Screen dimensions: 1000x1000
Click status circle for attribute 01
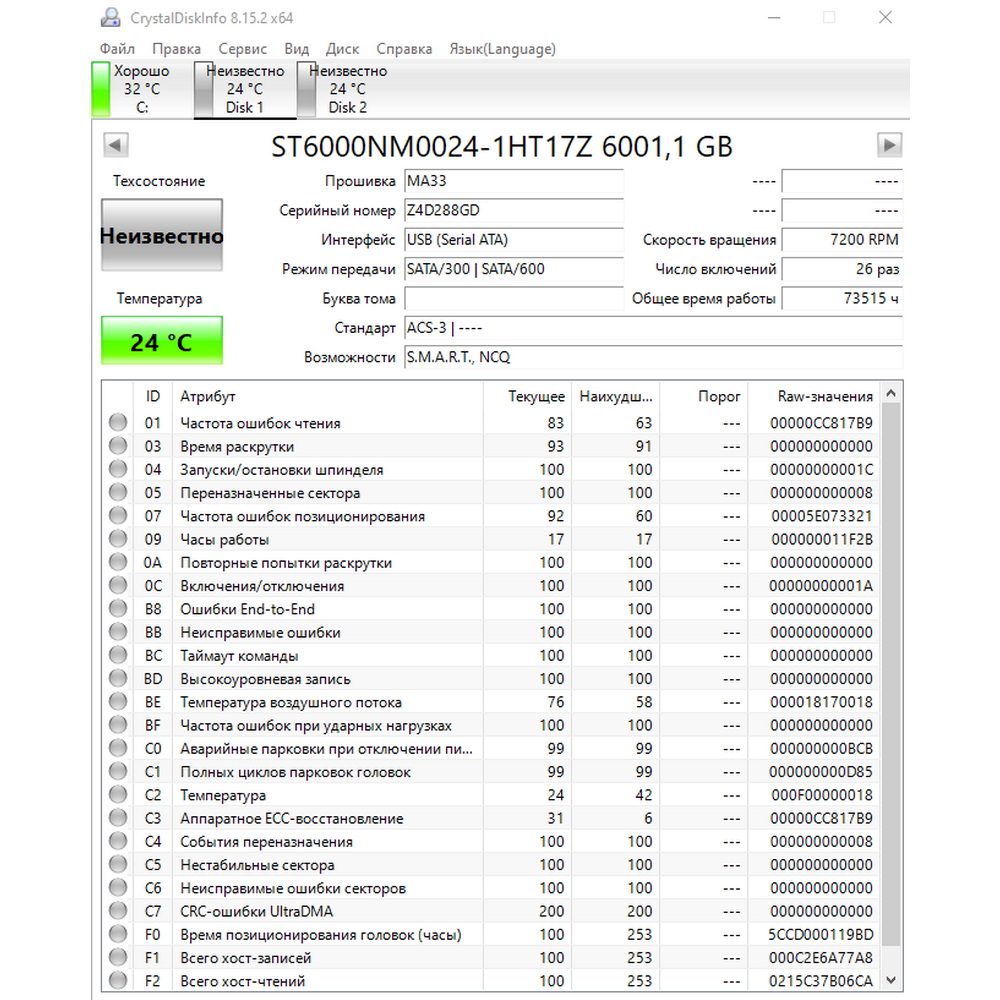(118, 422)
